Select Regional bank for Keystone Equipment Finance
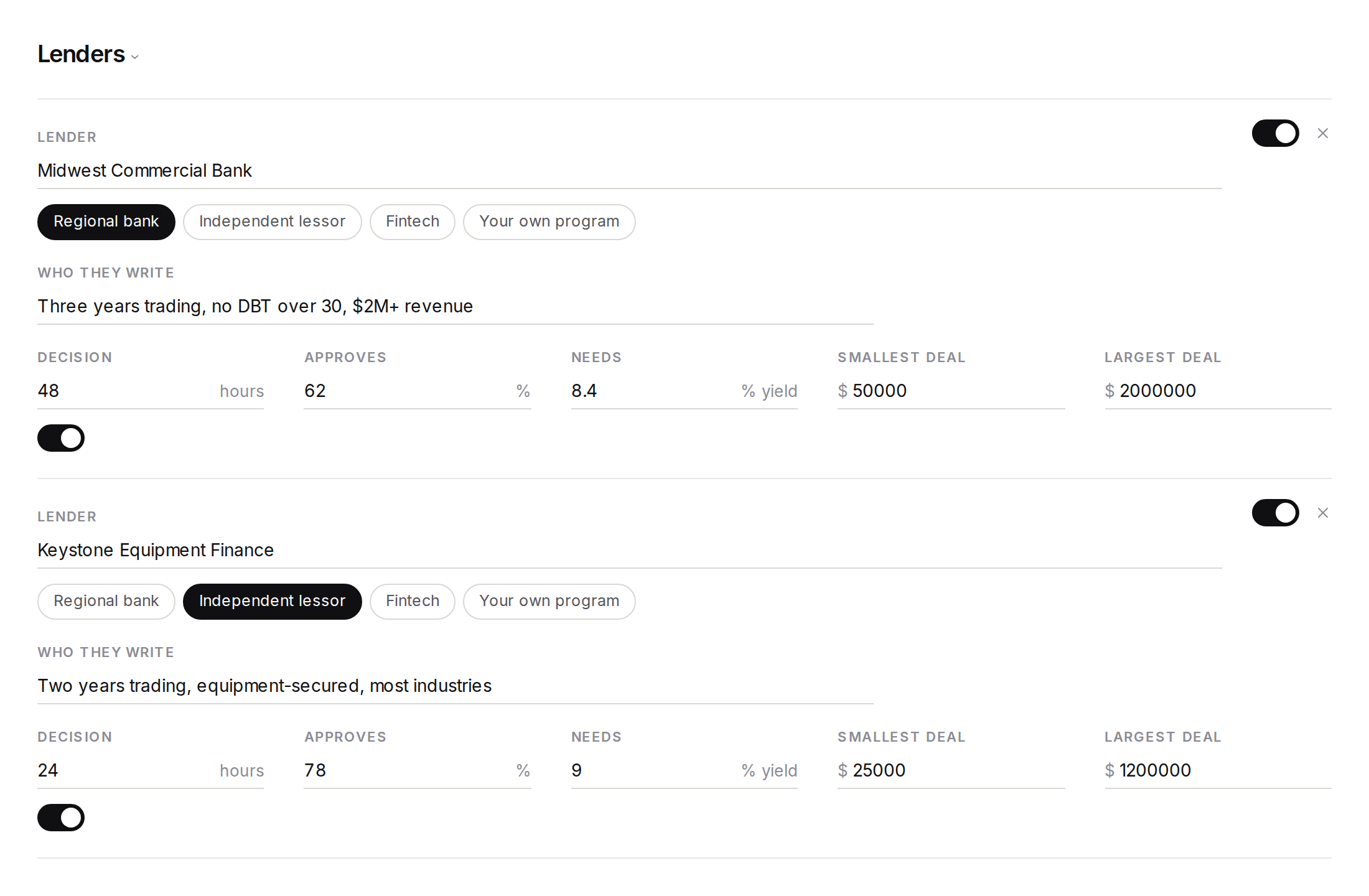Viewport: 1369px width, 896px height. click(106, 601)
